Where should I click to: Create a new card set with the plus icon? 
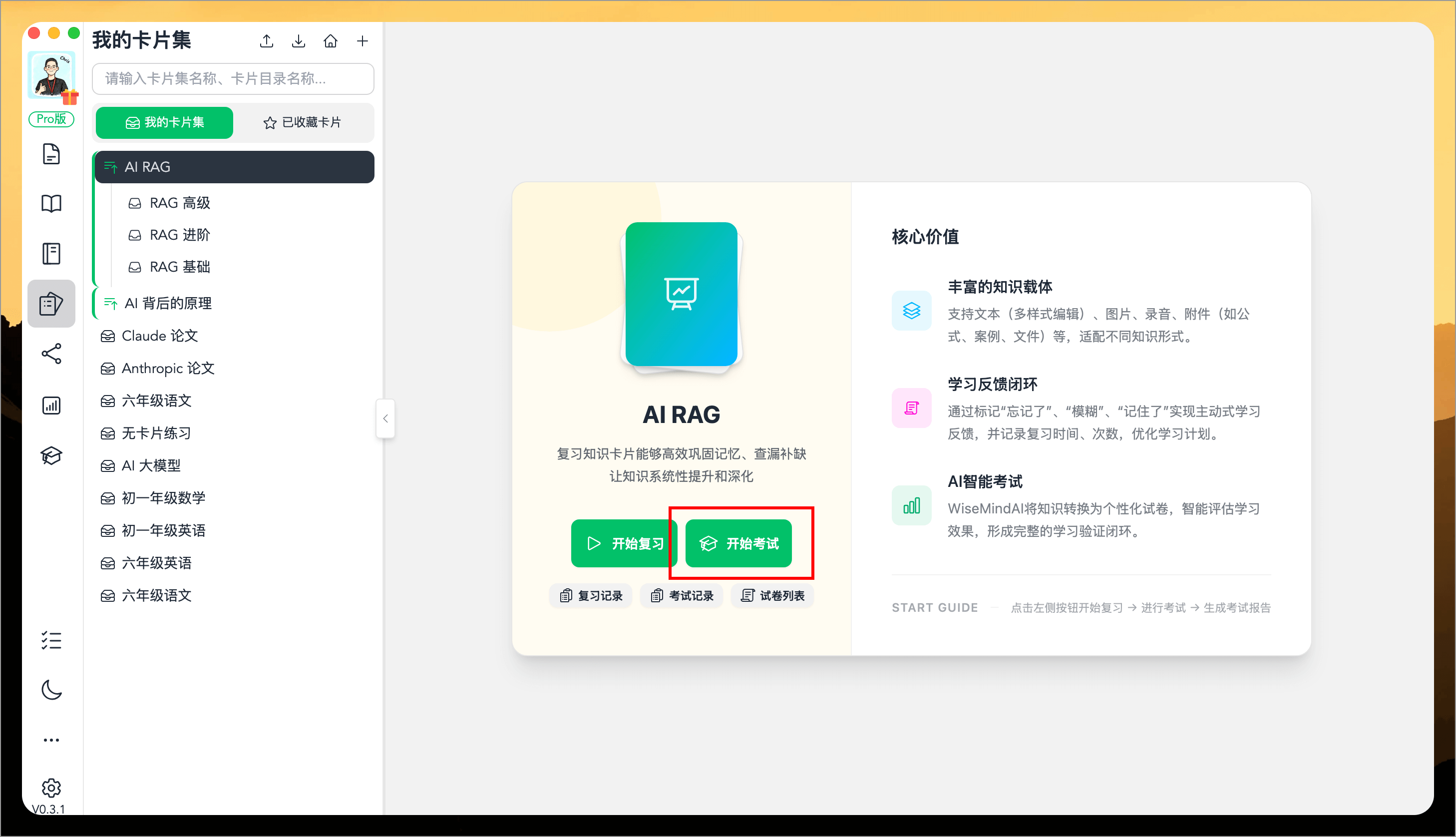(x=363, y=41)
